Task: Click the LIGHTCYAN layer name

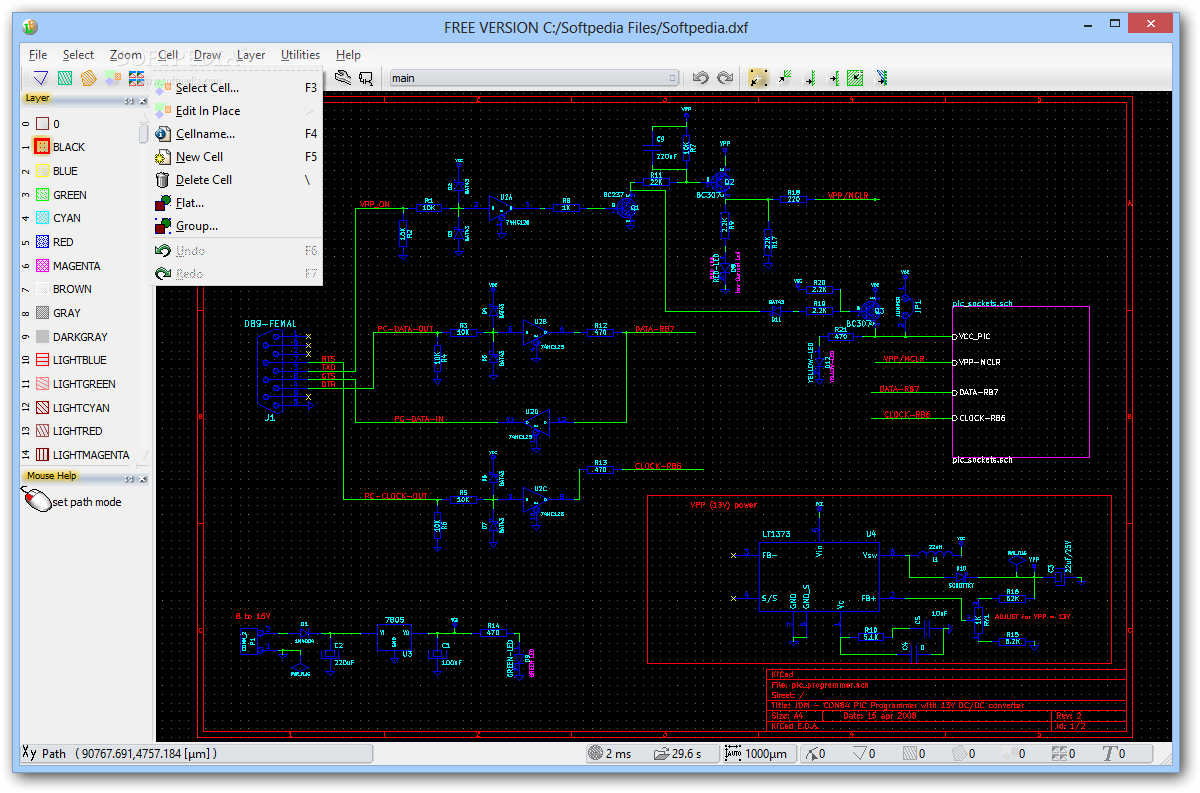Action: [x=82, y=408]
